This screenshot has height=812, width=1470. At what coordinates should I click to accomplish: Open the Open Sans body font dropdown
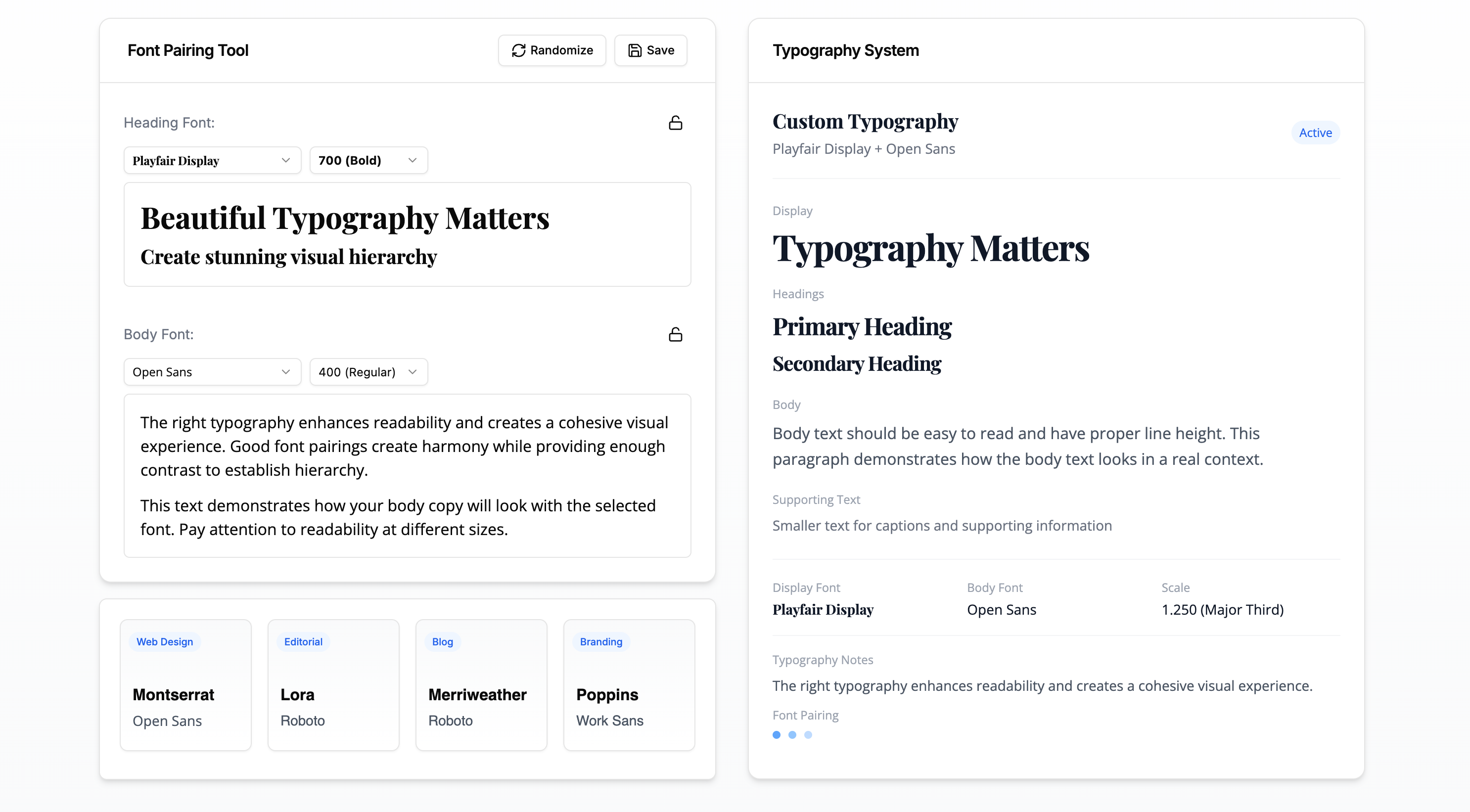pyautogui.click(x=212, y=372)
